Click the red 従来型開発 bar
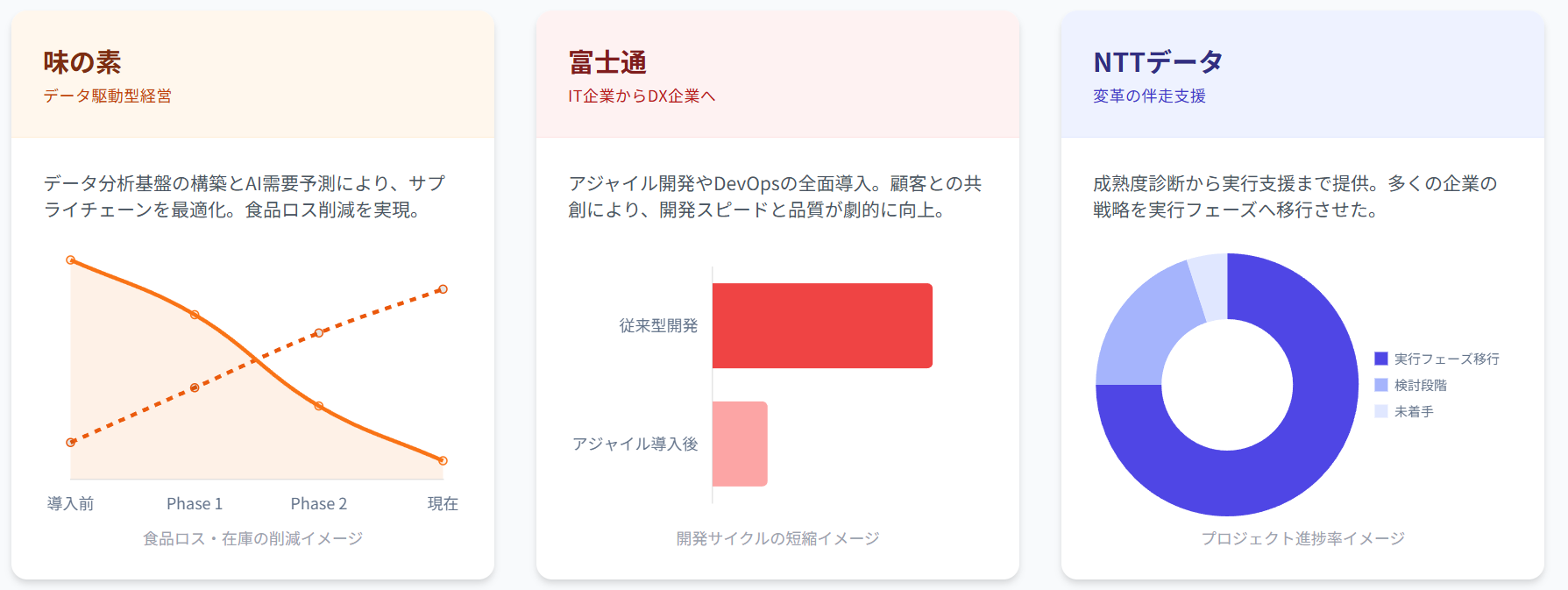Screen dimensions: 1568x590 tap(822, 325)
